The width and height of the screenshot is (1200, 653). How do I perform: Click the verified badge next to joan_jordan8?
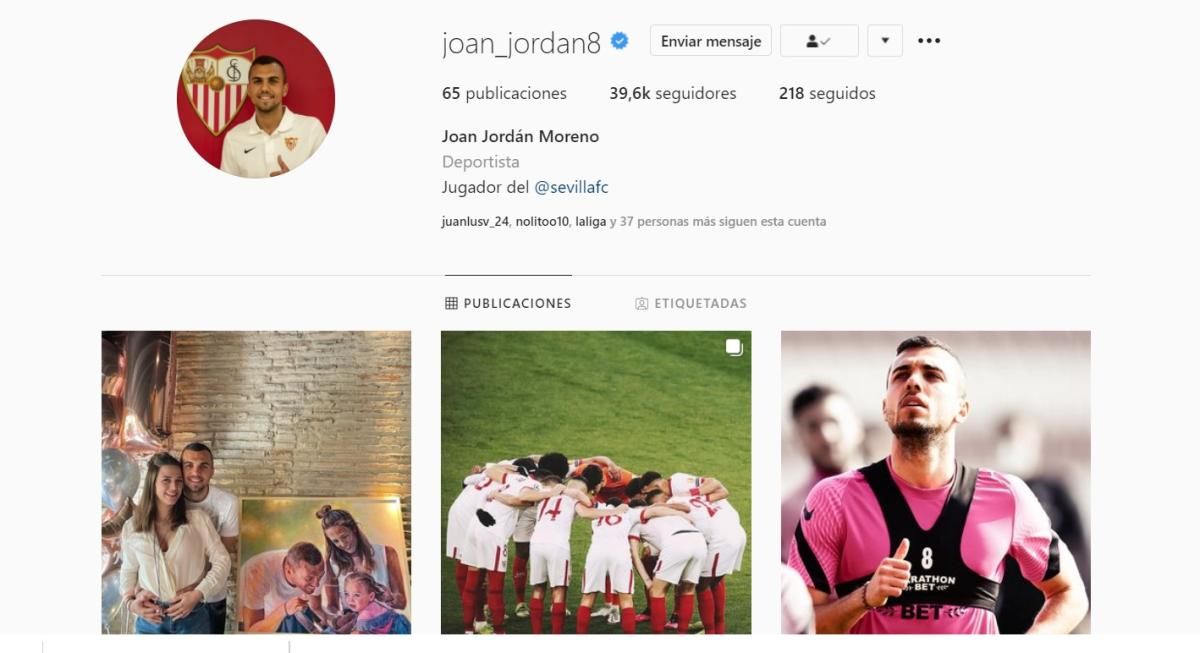pyautogui.click(x=620, y=41)
